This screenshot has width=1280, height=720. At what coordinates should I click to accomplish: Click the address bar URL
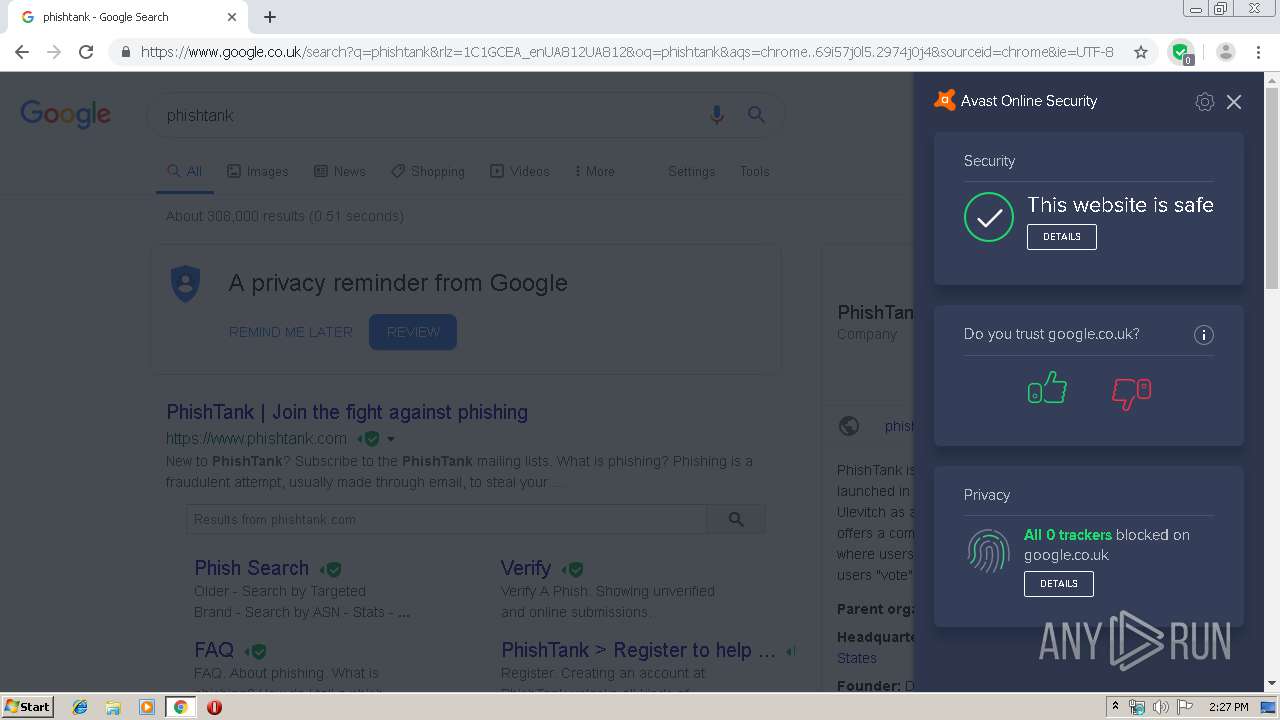click(x=627, y=52)
